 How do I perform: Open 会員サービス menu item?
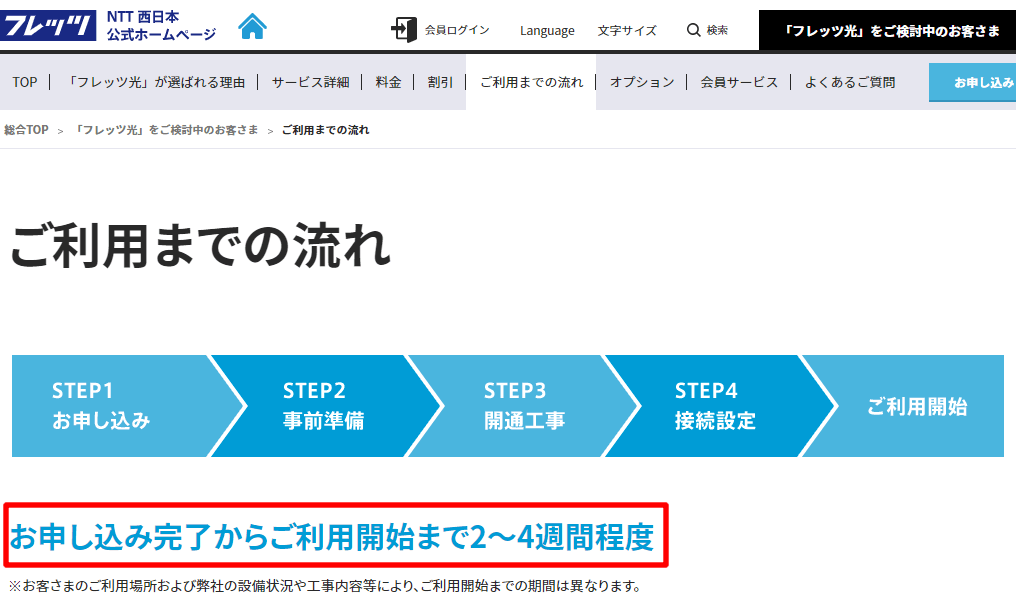click(x=739, y=82)
